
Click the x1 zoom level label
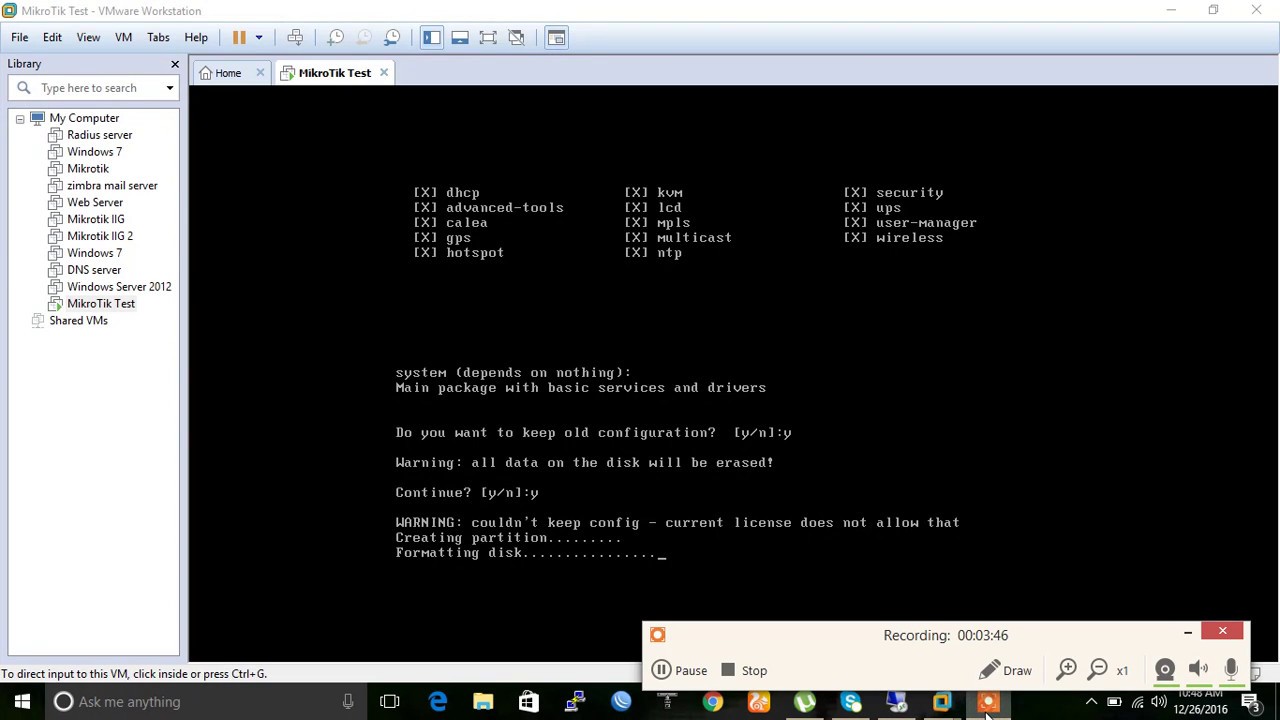[x=1122, y=671]
